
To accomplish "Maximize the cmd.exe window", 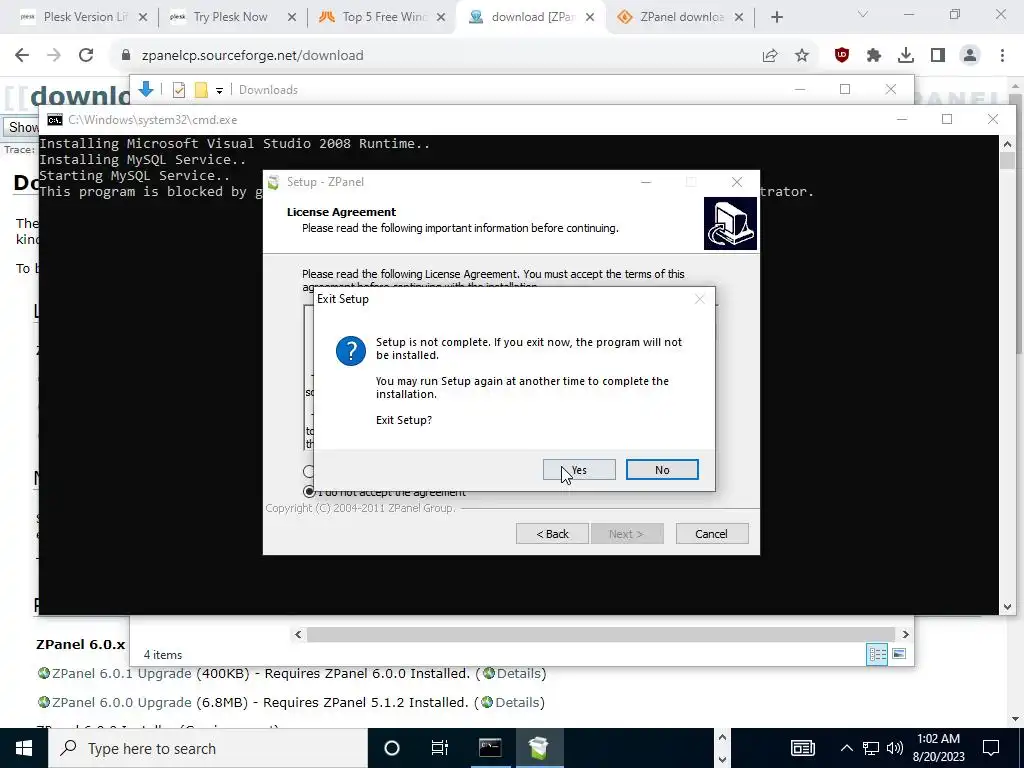I will coord(947,119).
